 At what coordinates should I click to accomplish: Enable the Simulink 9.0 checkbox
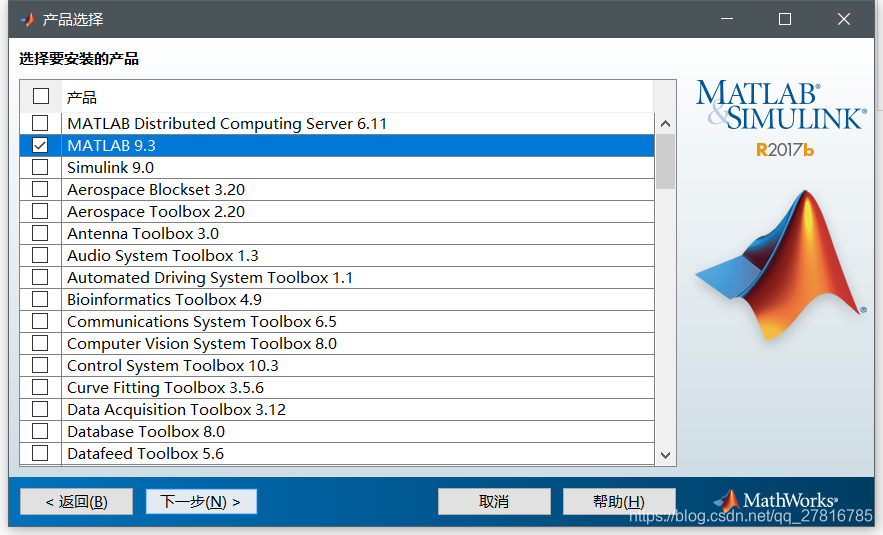[40, 168]
